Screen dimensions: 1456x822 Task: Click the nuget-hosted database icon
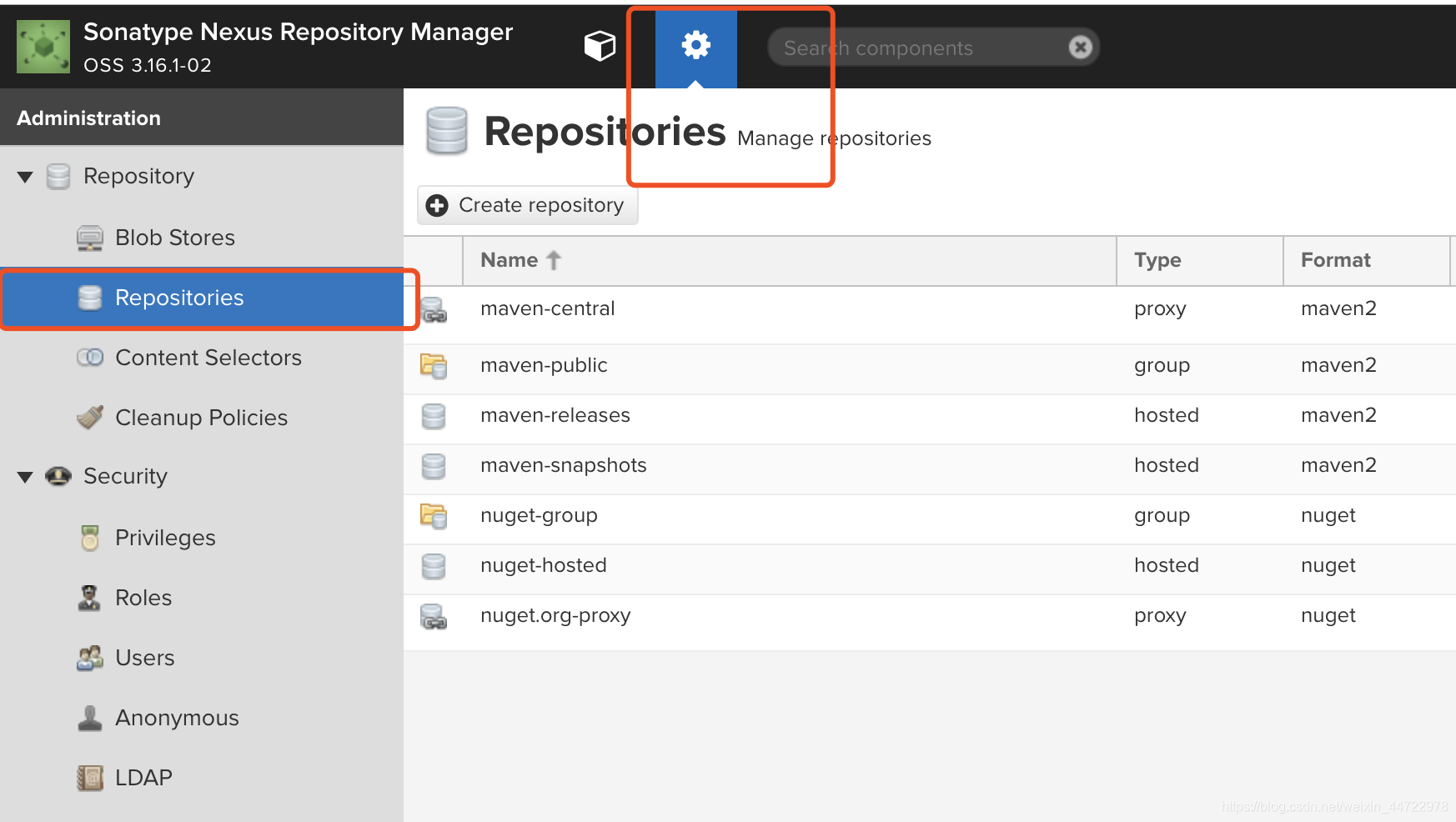pos(434,566)
